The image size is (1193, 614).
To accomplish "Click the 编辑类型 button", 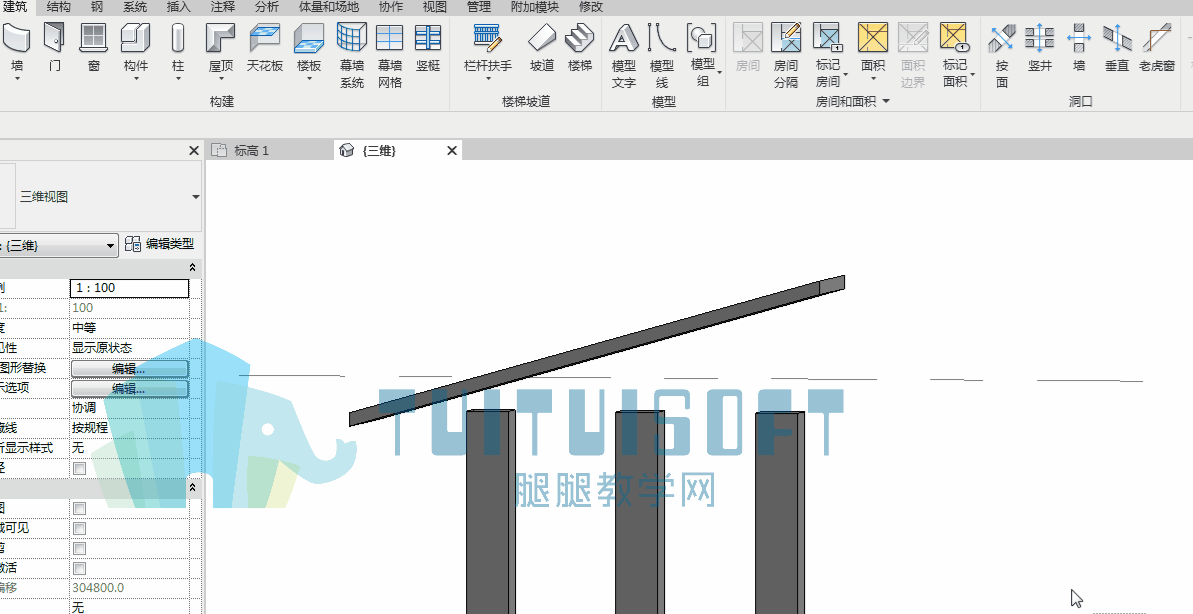I will 160,244.
